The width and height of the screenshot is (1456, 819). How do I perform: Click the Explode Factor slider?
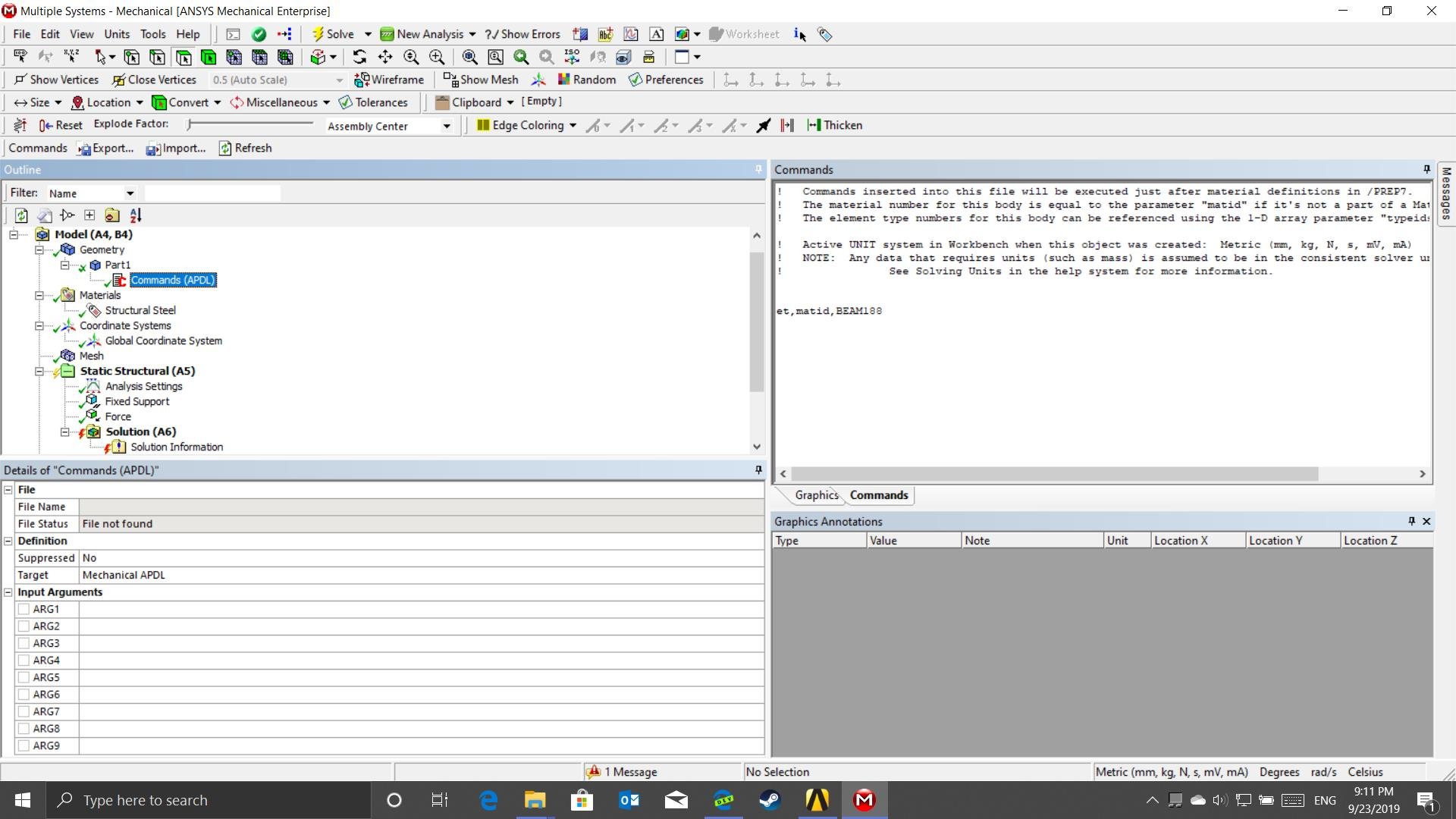pos(250,124)
